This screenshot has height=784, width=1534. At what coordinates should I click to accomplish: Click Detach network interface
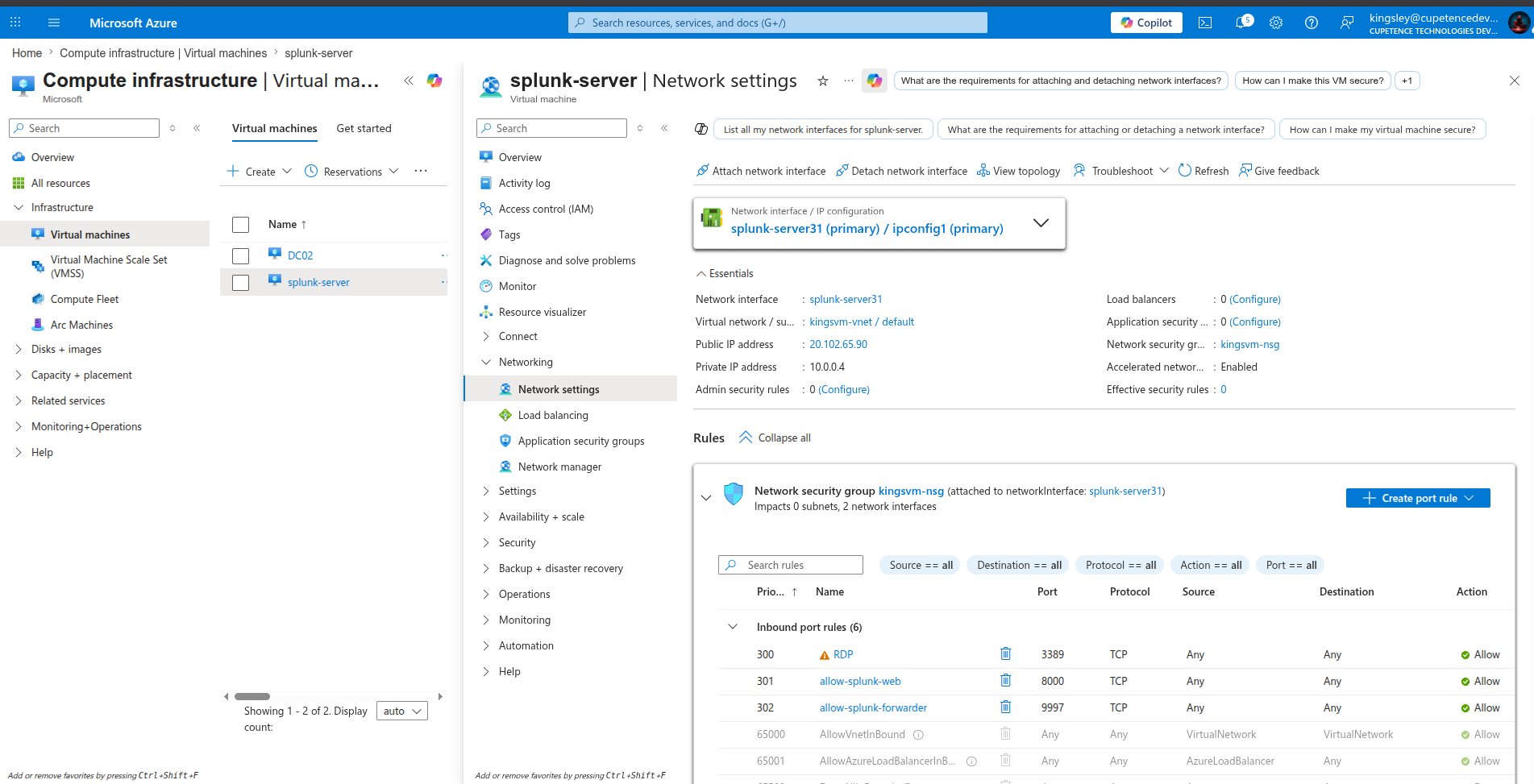click(x=901, y=171)
